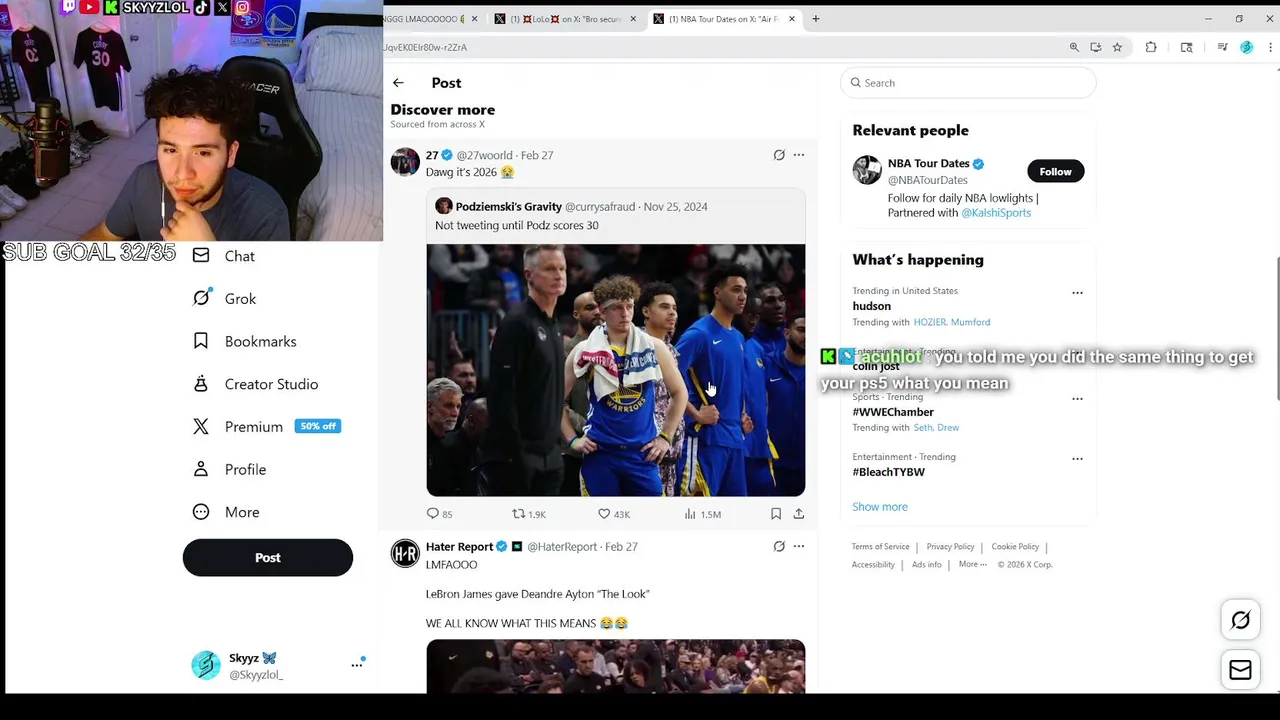Follow NBA Tour Dates
This screenshot has width=1280, height=720.
tap(1055, 171)
